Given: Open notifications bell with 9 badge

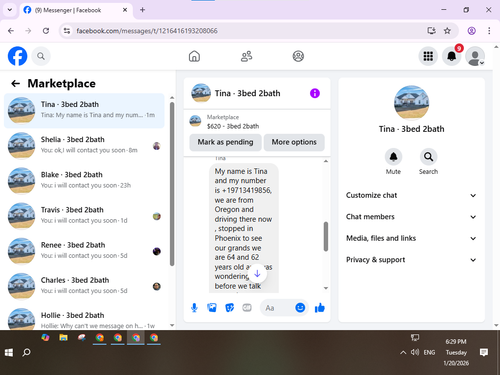Looking at the screenshot, I should (452, 56).
